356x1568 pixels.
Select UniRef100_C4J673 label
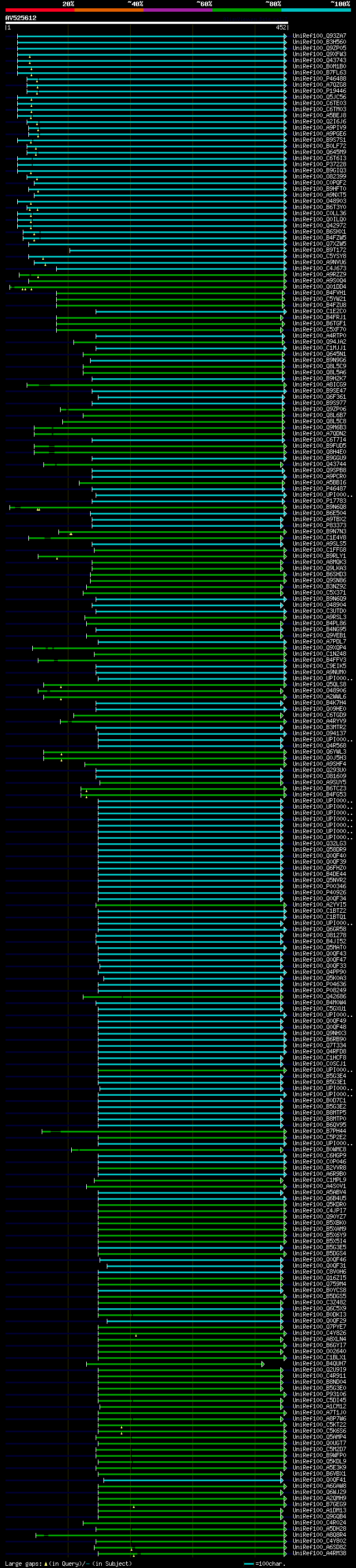click(x=319, y=269)
